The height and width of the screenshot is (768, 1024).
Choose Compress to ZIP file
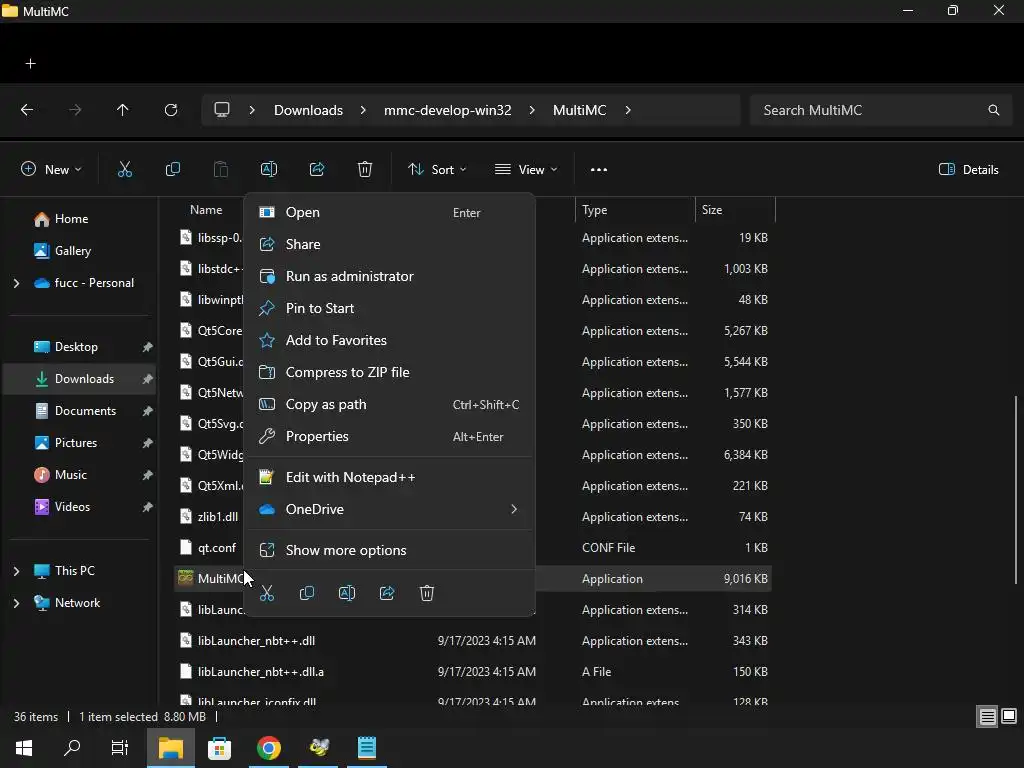click(x=389, y=372)
